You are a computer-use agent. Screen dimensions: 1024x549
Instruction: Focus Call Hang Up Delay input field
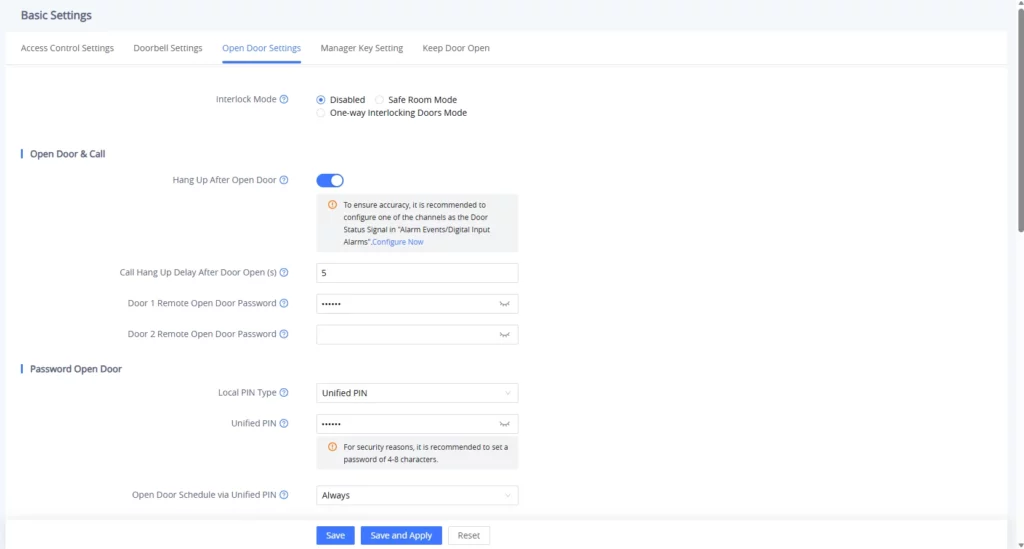pyautogui.click(x=417, y=273)
